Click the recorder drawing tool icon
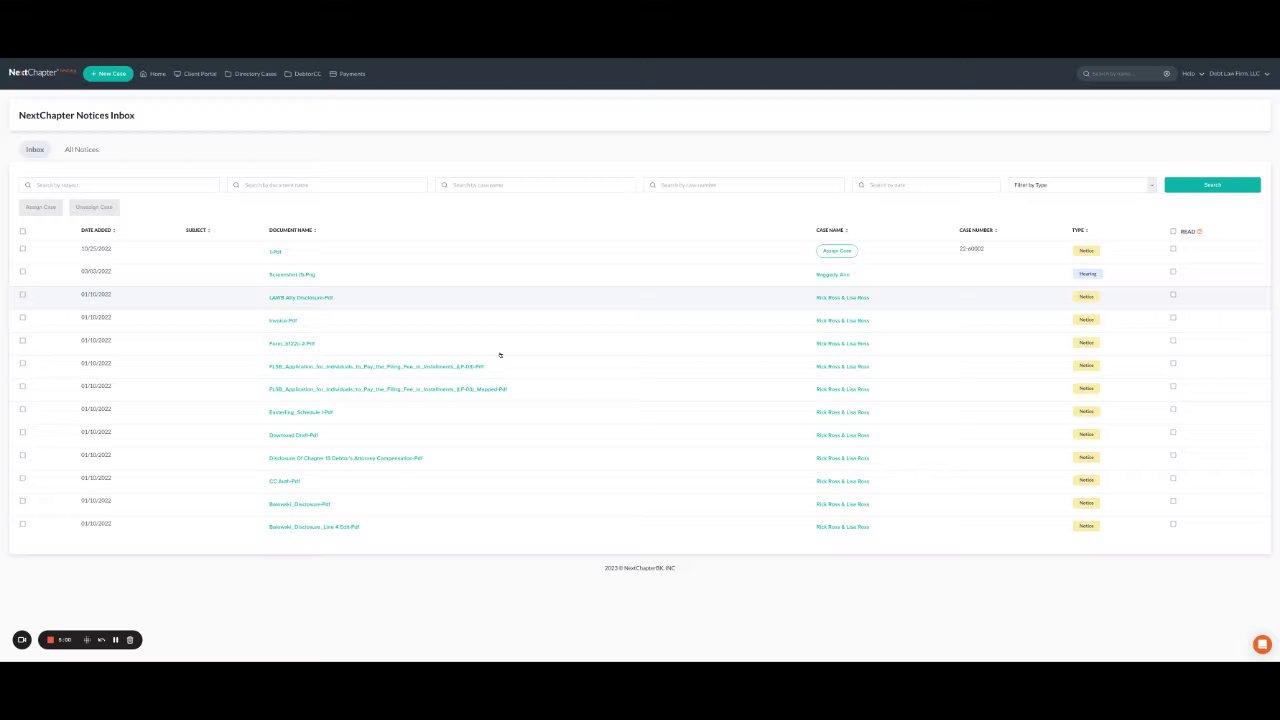 [x=87, y=640]
